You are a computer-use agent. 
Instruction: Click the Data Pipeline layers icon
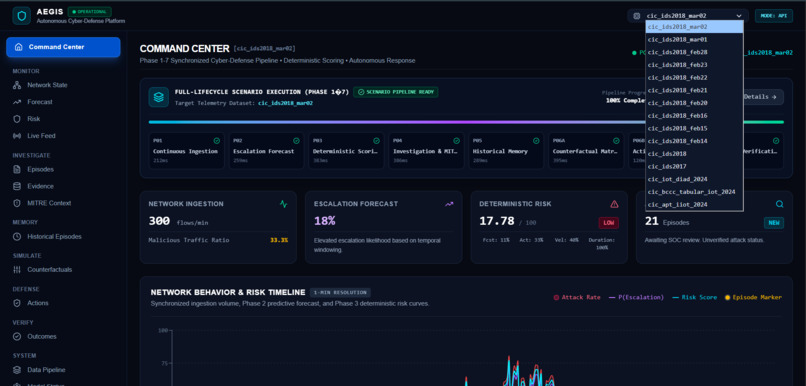click(17, 370)
